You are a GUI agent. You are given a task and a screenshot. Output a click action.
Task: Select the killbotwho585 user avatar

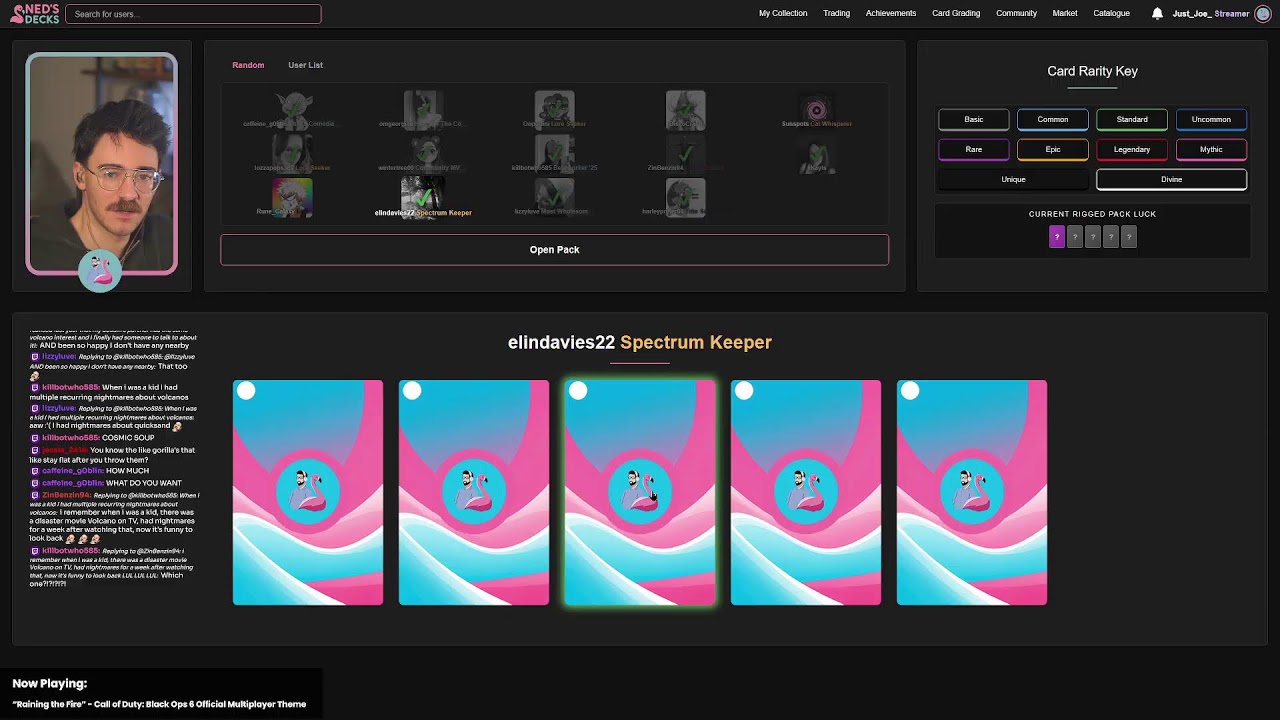[554, 154]
